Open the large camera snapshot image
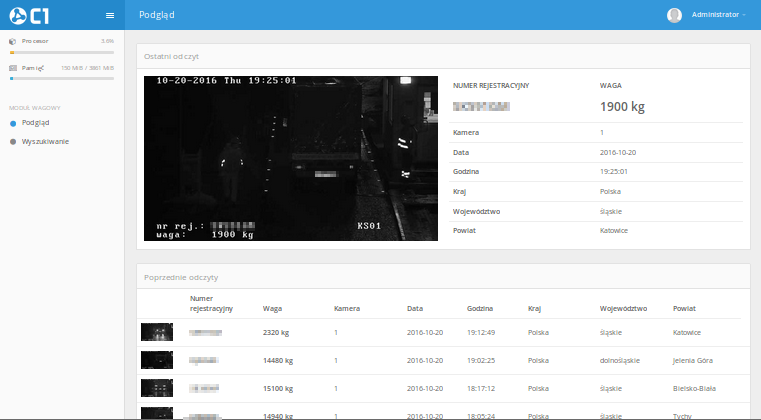 point(291,158)
